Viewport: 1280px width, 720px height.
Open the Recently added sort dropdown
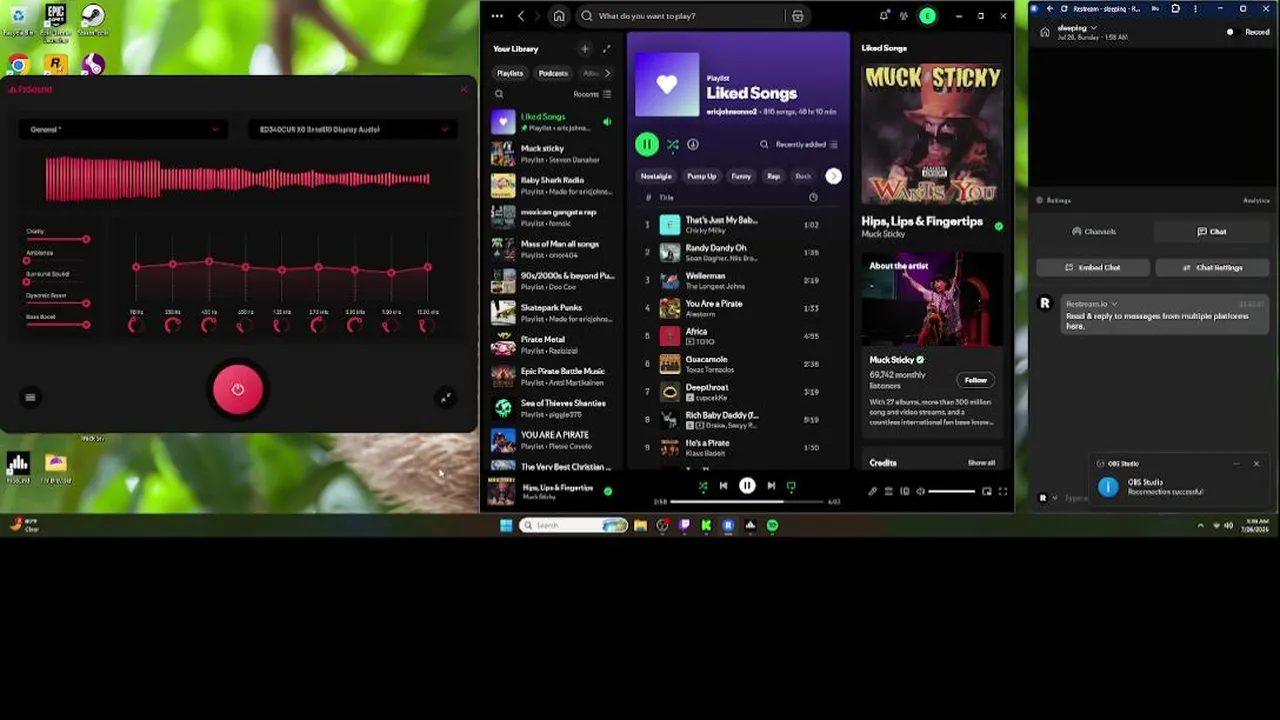coord(806,145)
